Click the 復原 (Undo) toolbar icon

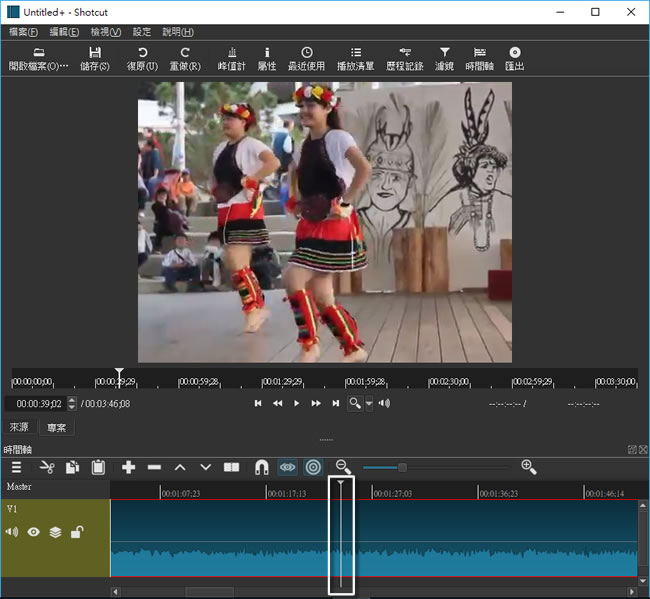coord(142,58)
